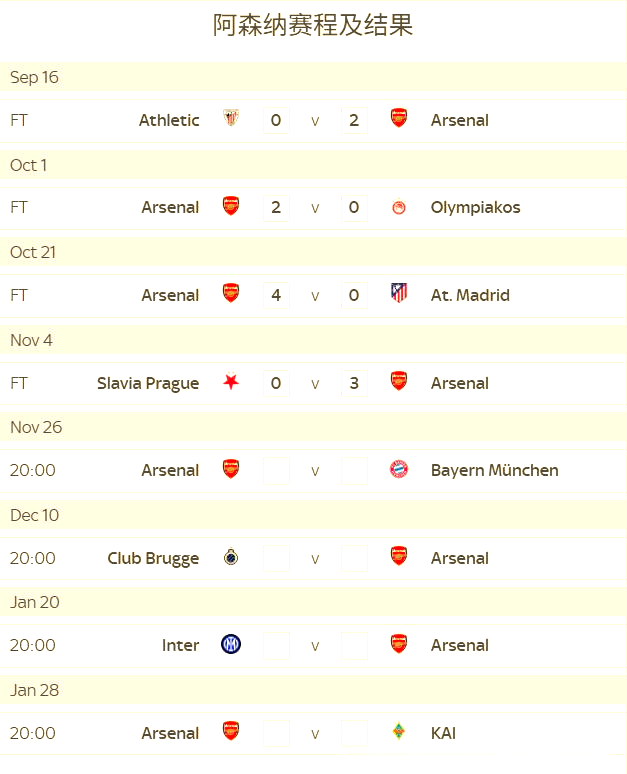This screenshot has height=774, width=627.
Task: Click the Jan 28 date header
Action: tap(34, 690)
